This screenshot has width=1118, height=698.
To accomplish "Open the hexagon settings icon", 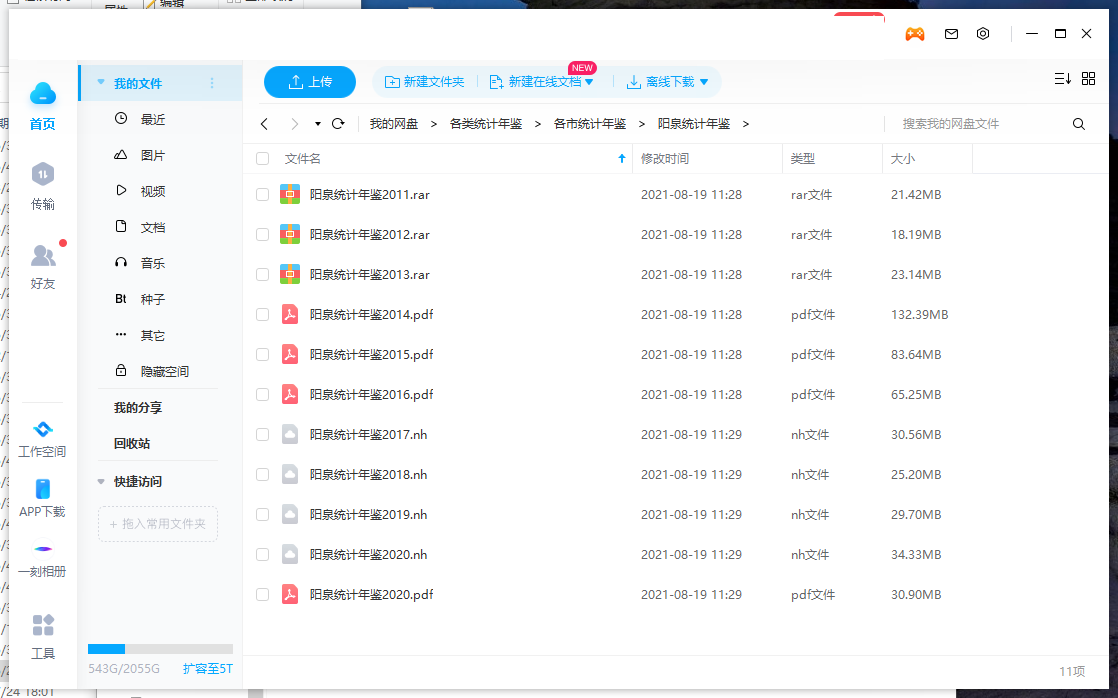I will pos(983,34).
